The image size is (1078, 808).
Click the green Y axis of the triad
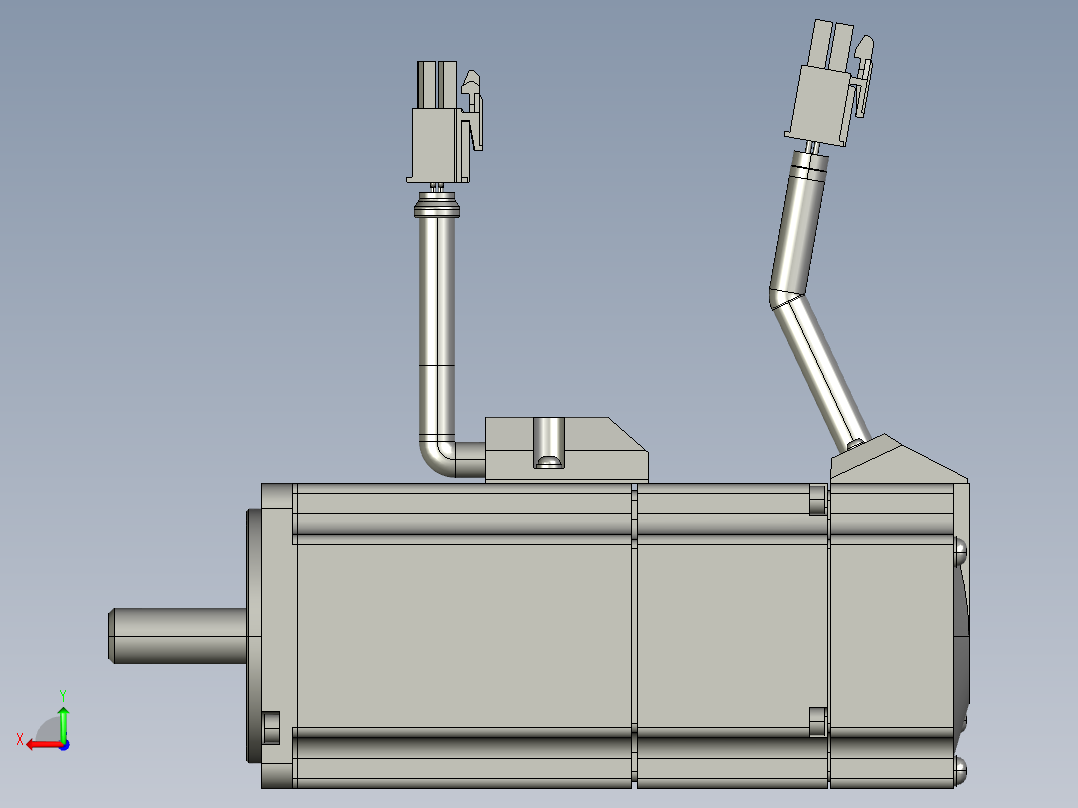[63, 723]
